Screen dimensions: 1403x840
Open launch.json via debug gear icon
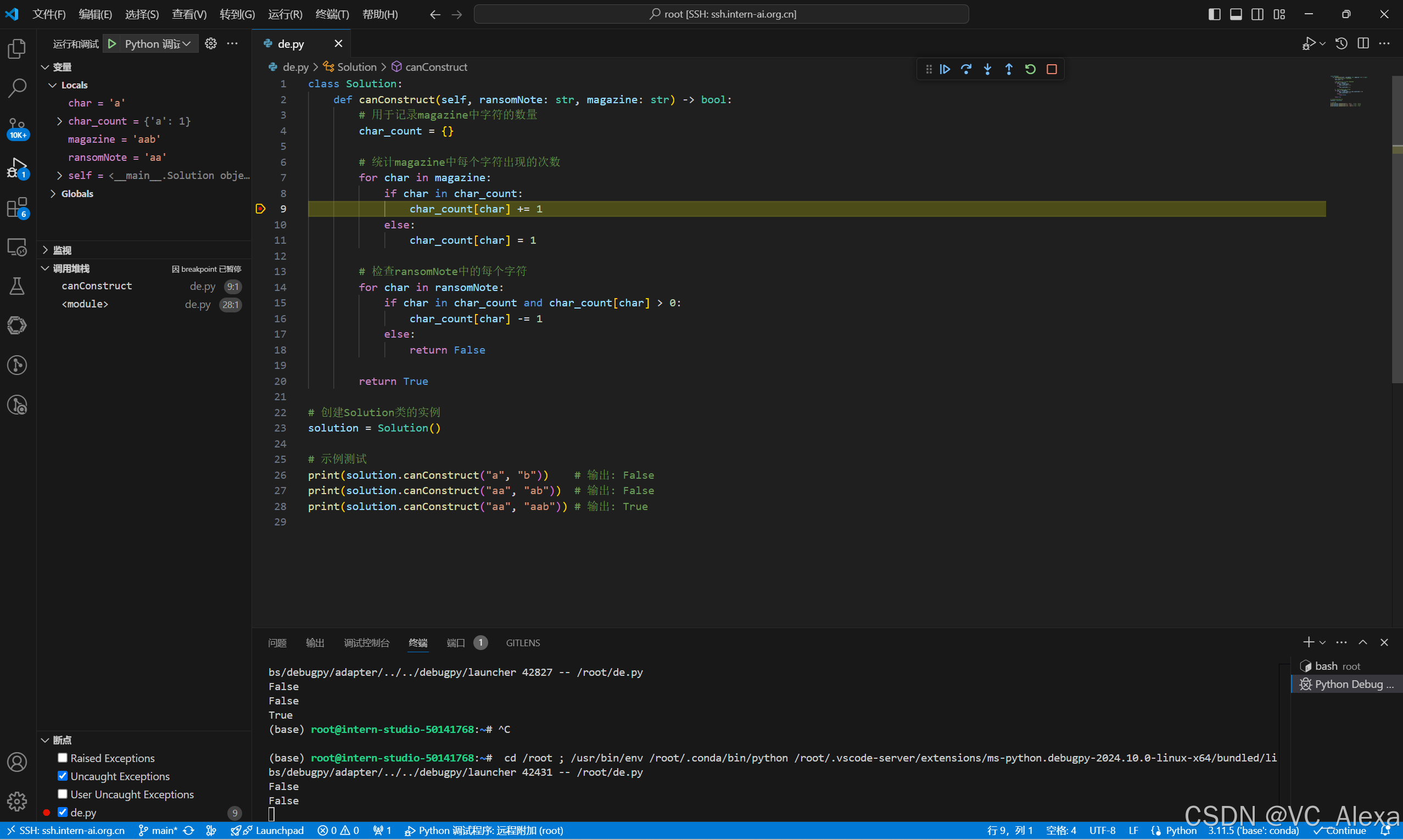click(210, 43)
